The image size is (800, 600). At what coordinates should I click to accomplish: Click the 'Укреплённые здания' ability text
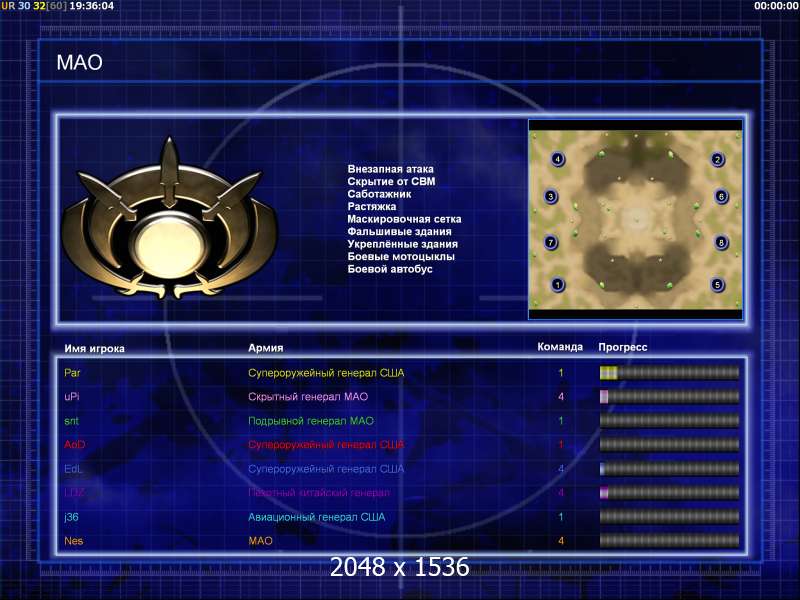[403, 244]
